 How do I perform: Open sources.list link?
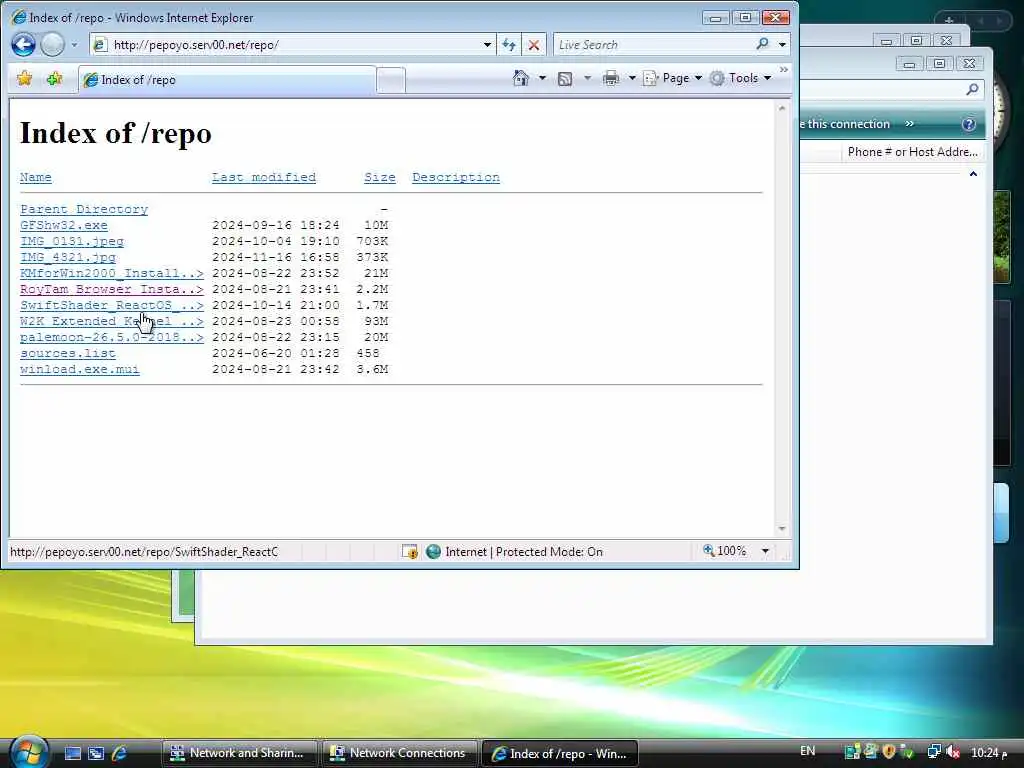(x=68, y=353)
